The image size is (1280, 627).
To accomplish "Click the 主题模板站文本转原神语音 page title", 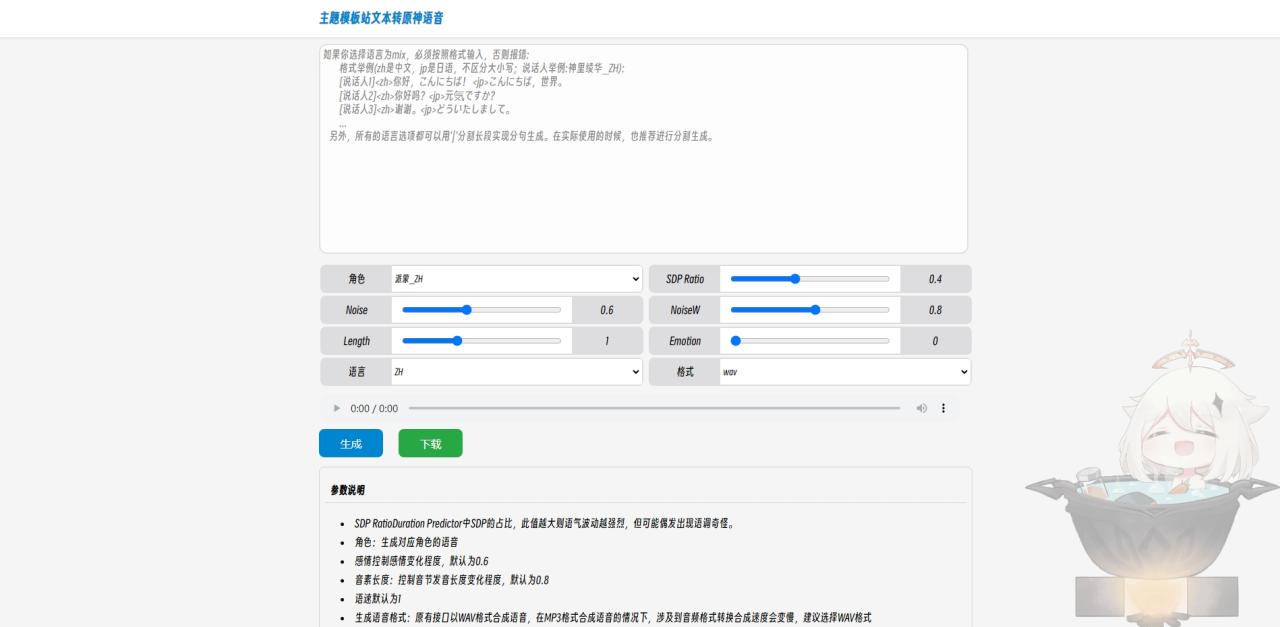I will (x=381, y=18).
